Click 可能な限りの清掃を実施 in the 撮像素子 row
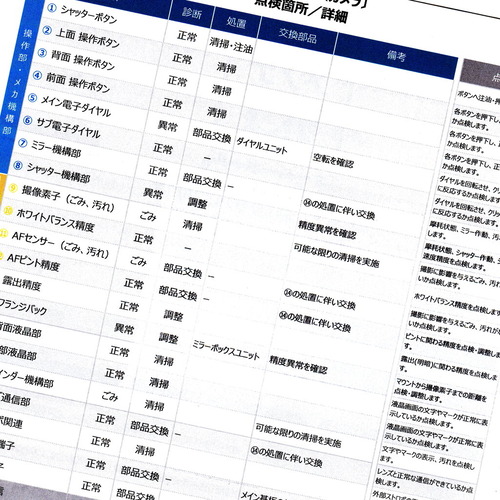The image size is (500, 500). click(x=336, y=255)
